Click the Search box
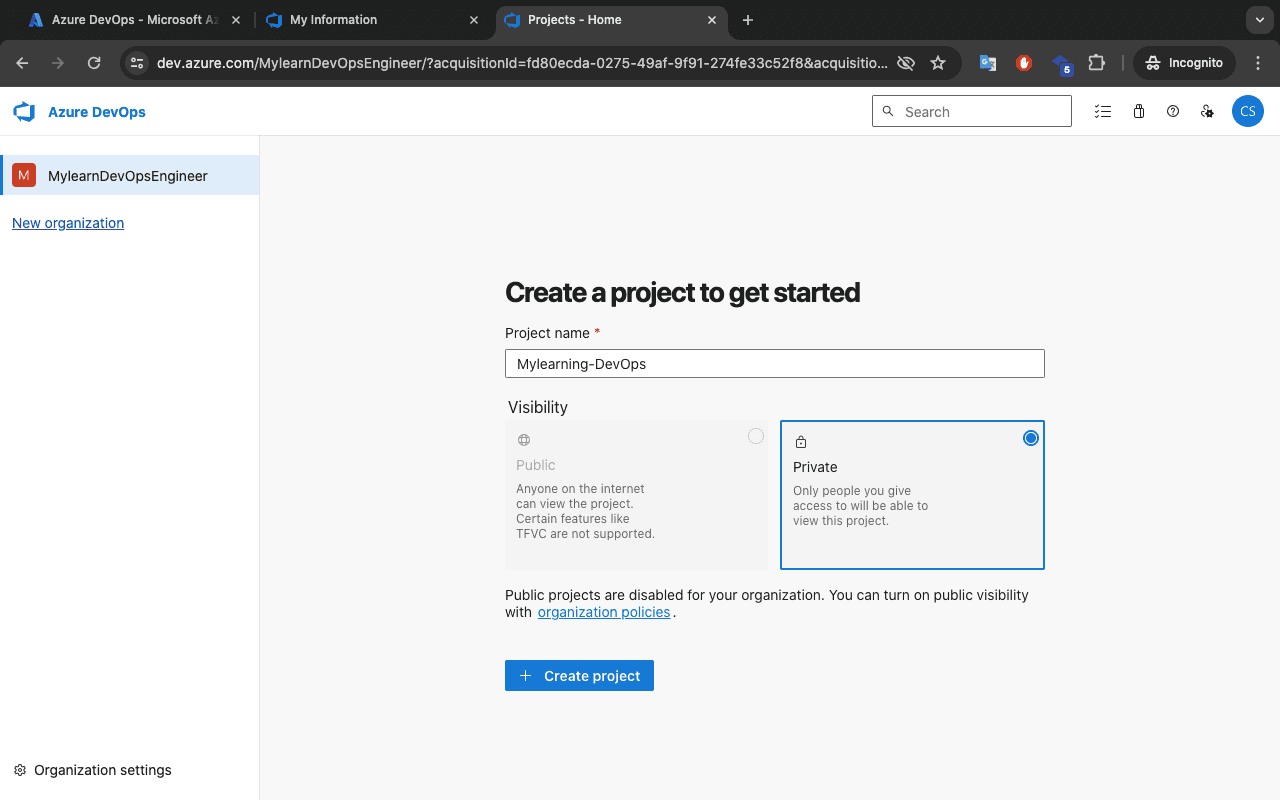This screenshot has width=1280, height=800. pos(972,111)
